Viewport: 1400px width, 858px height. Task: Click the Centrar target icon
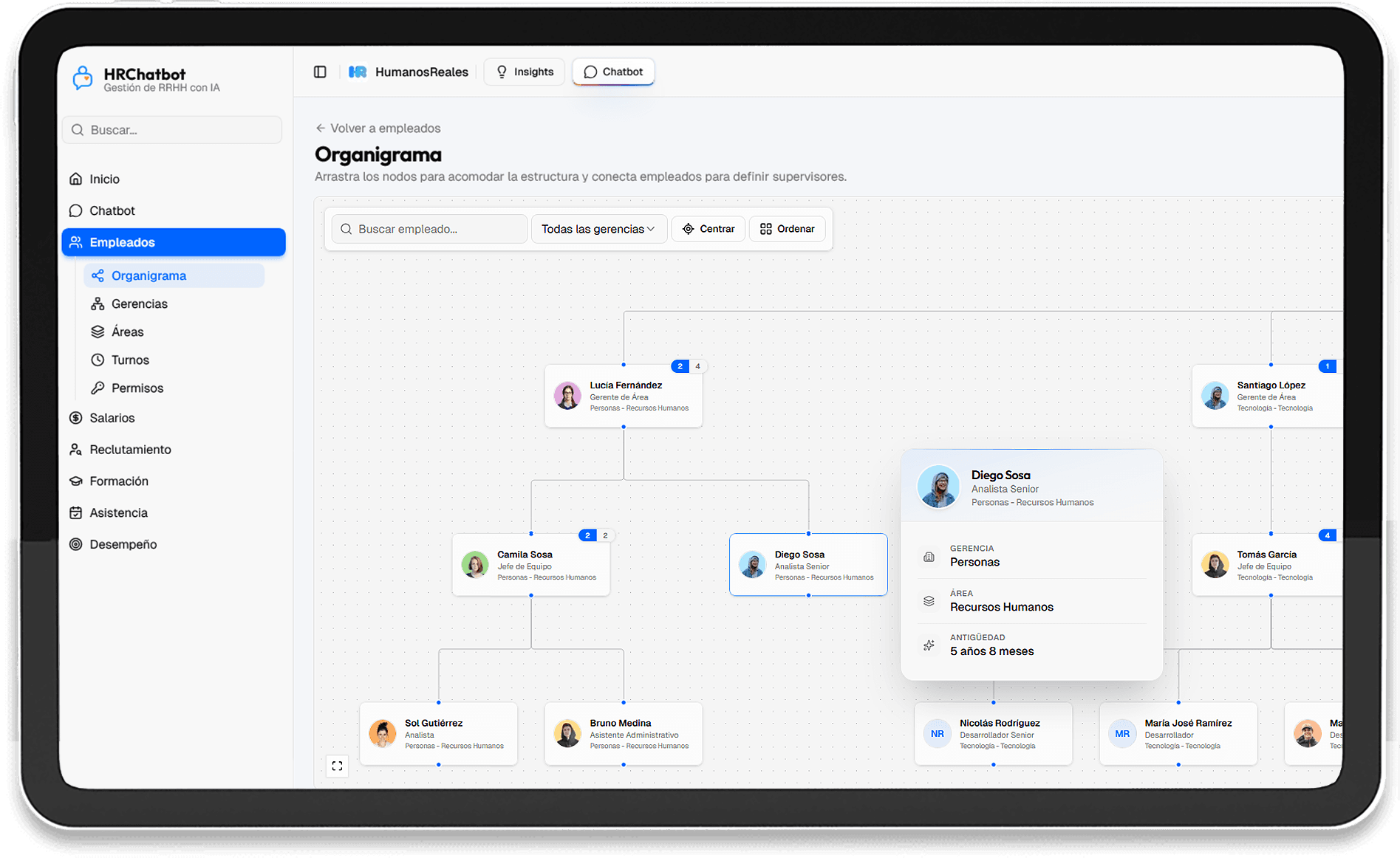[x=688, y=229]
